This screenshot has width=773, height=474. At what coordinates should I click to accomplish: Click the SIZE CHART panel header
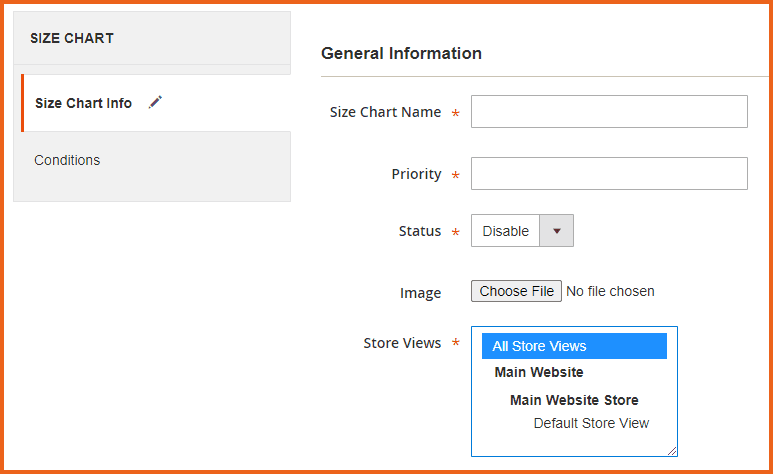(72, 38)
